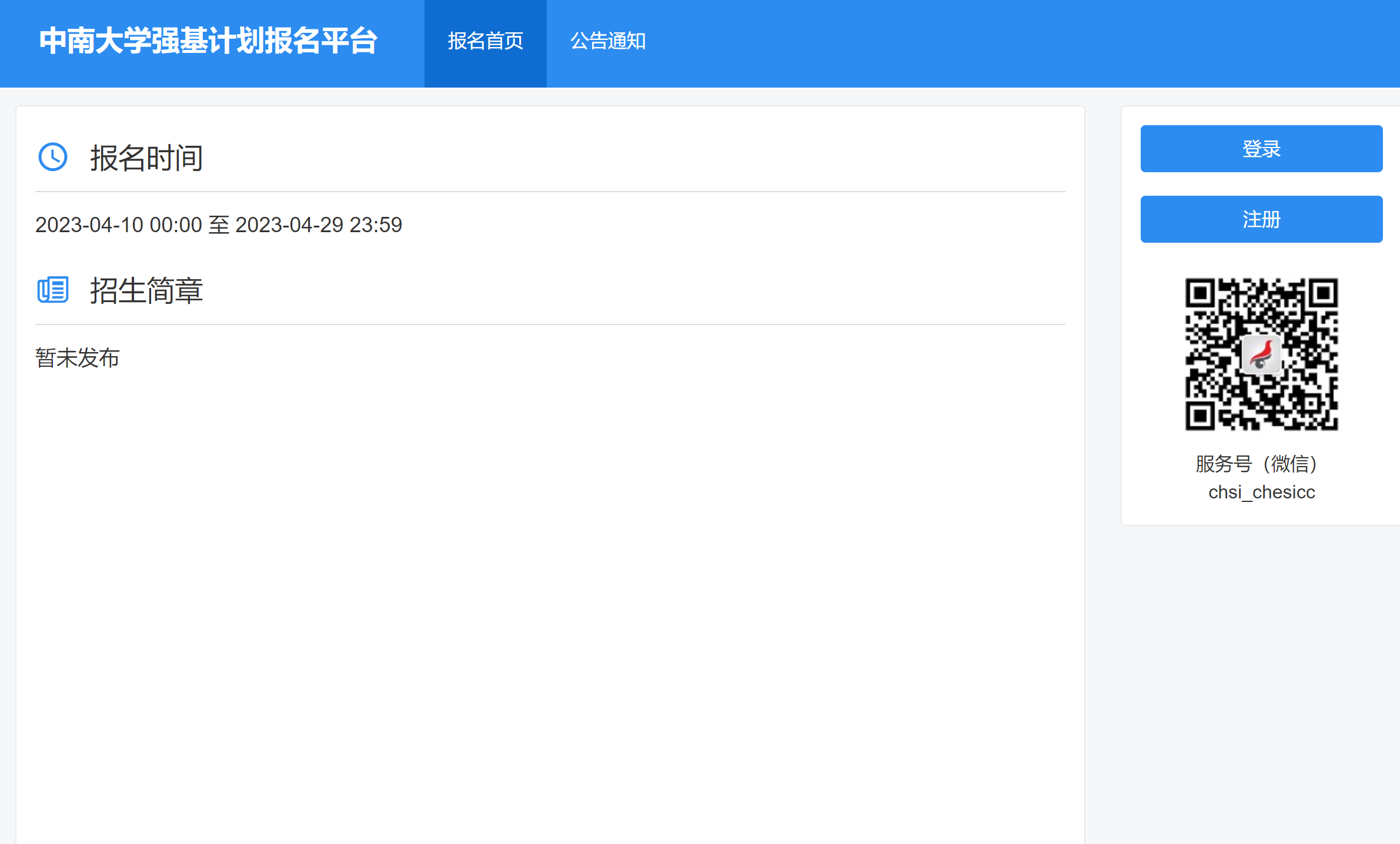
Task: Click the top-right corner square of QR code
Action: point(1323,293)
